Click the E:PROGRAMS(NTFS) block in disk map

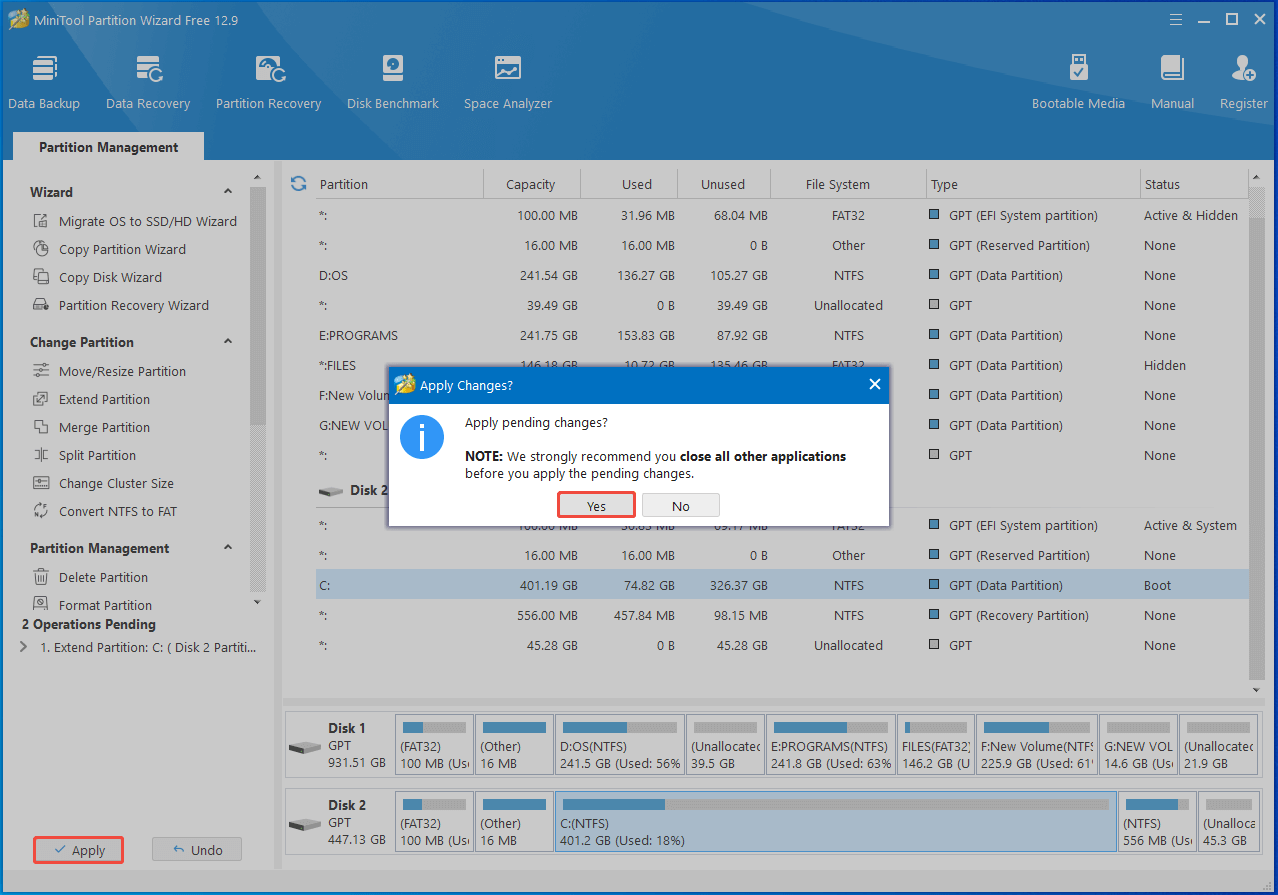tap(831, 744)
